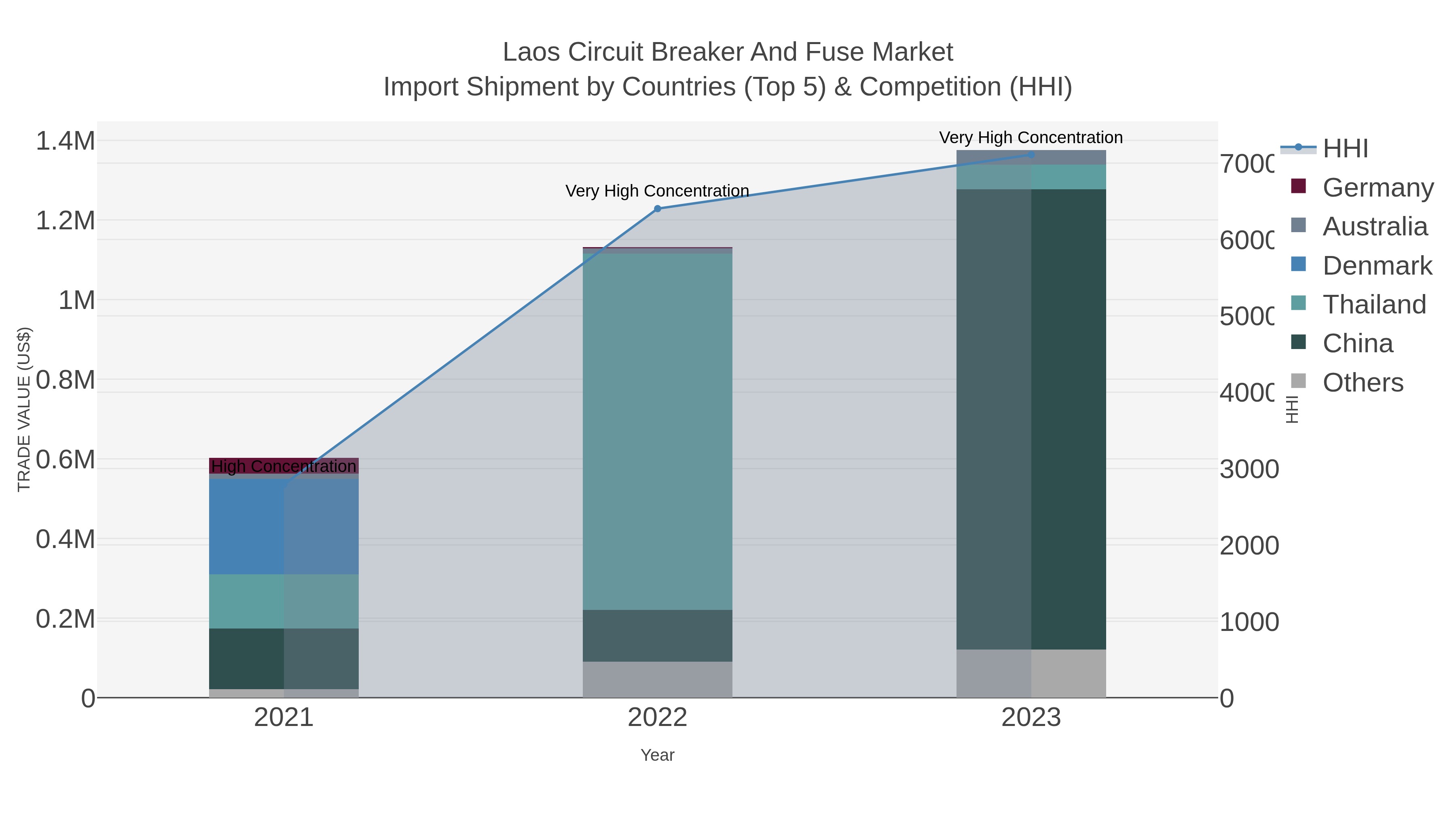Image resolution: width=1456 pixels, height=819 pixels.
Task: Click the Others gray legend swatch
Action: [x=1299, y=381]
